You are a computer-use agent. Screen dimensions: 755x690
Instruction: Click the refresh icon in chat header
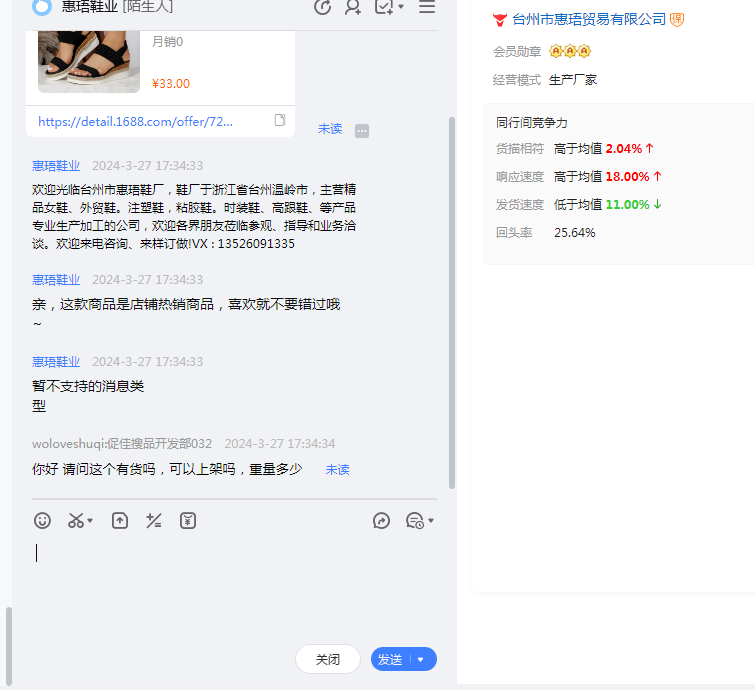[322, 7]
